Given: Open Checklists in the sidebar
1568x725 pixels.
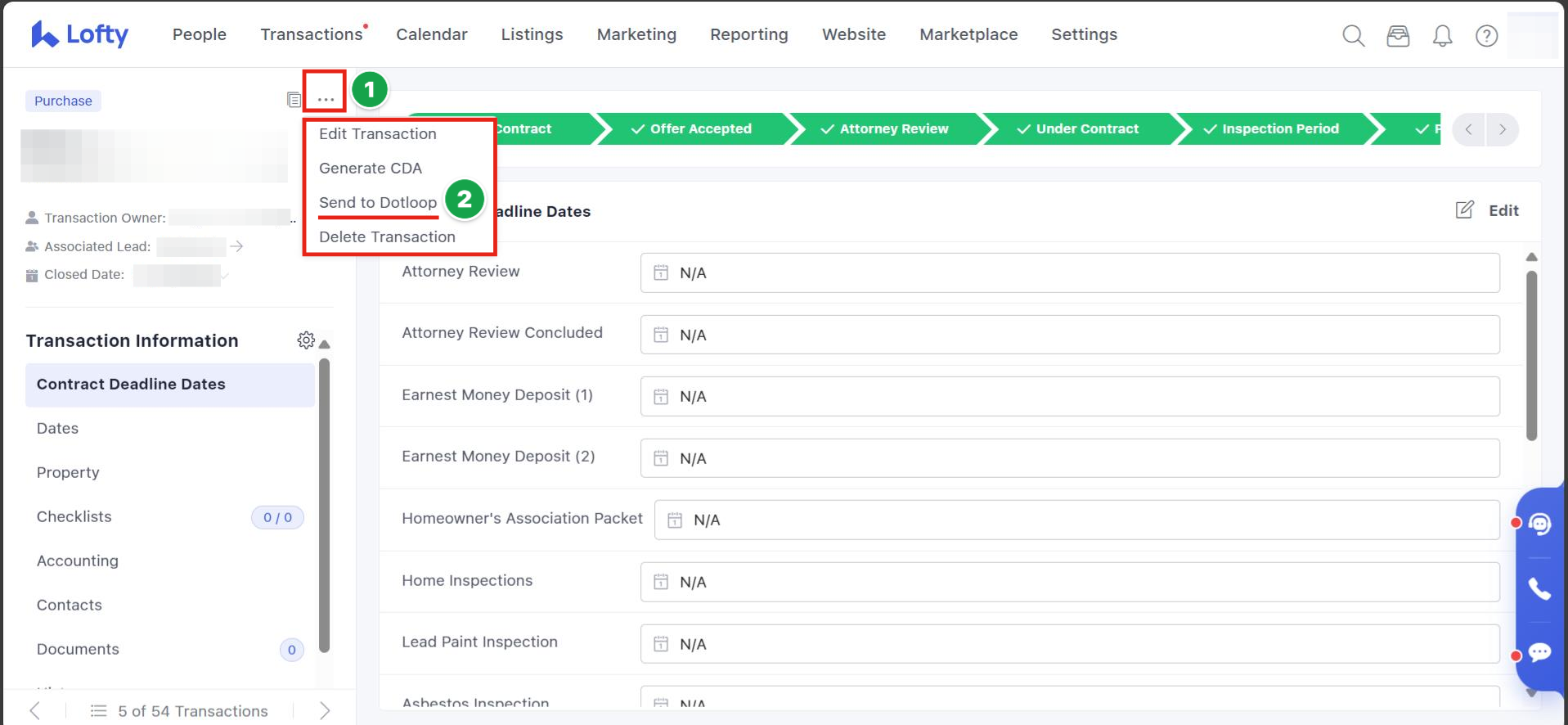Looking at the screenshot, I should [x=74, y=517].
